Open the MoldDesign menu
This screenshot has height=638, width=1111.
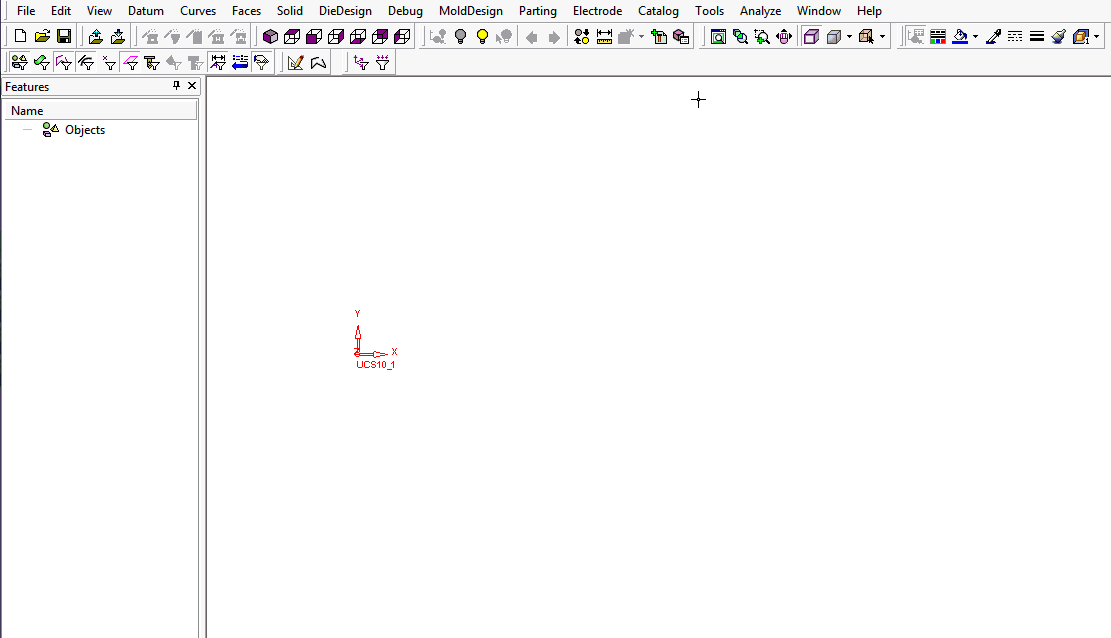pyautogui.click(x=470, y=11)
